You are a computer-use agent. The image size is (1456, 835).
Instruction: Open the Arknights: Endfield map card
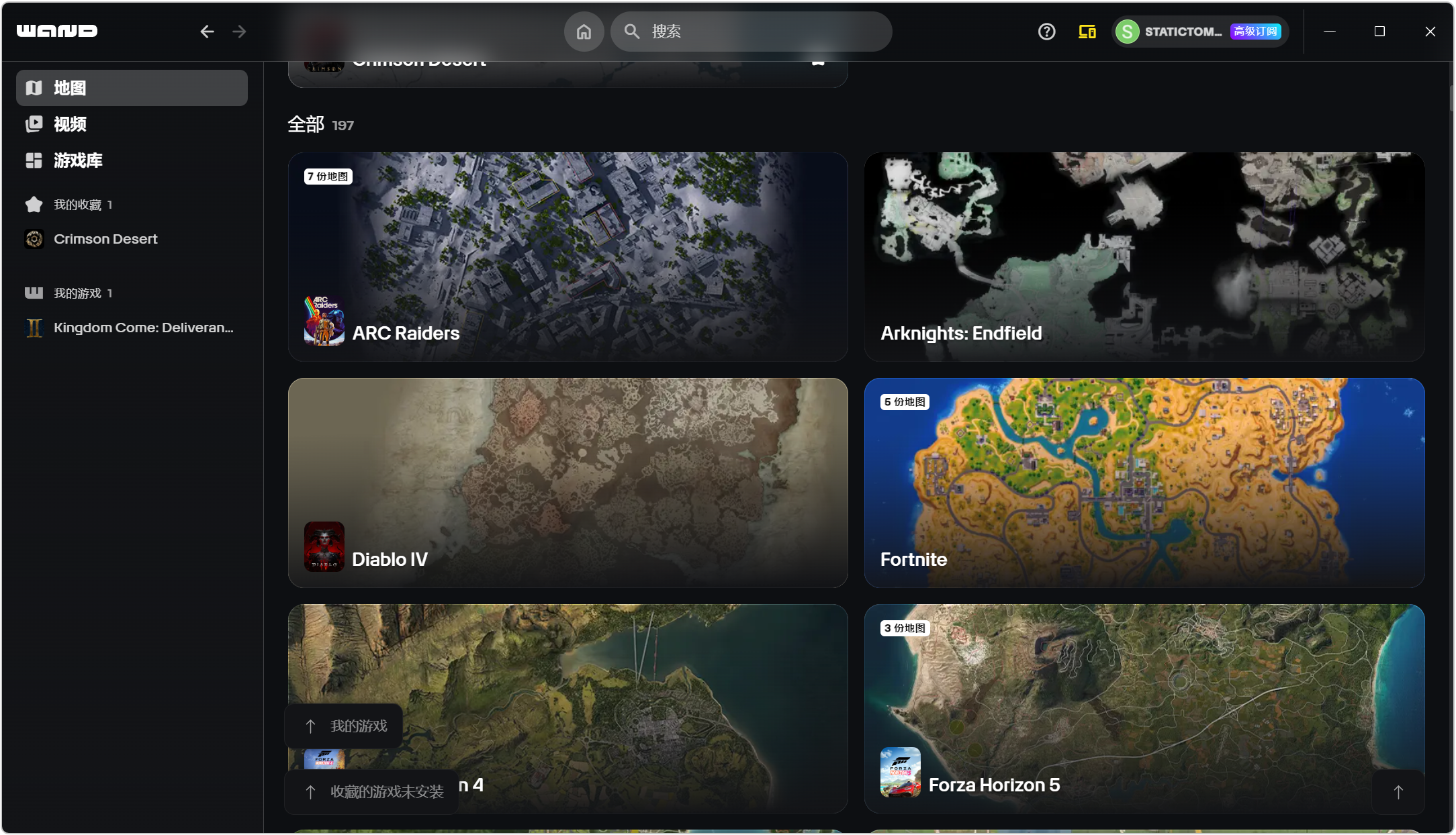[1144, 257]
